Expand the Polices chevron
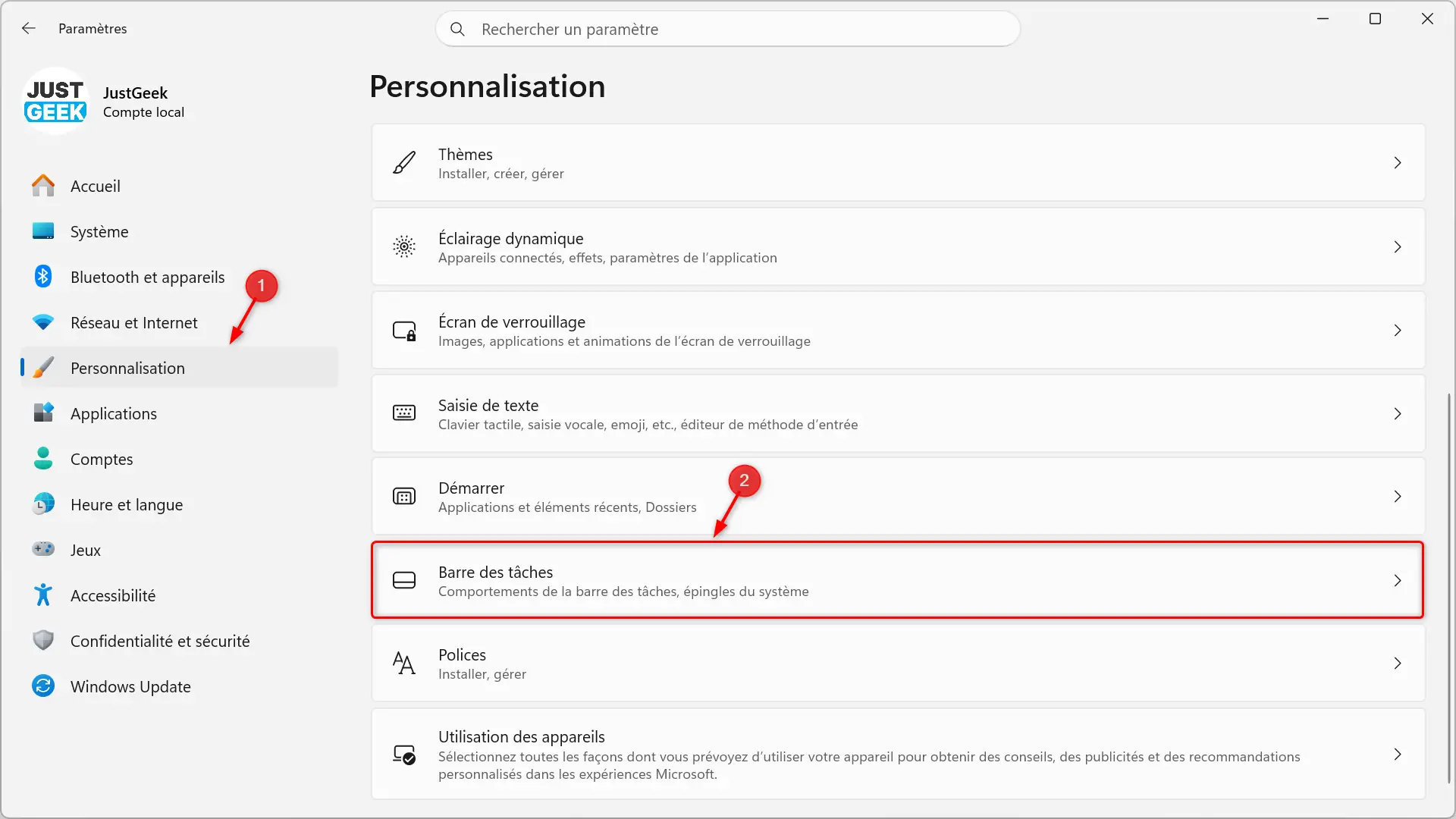1456x819 pixels. click(1398, 664)
